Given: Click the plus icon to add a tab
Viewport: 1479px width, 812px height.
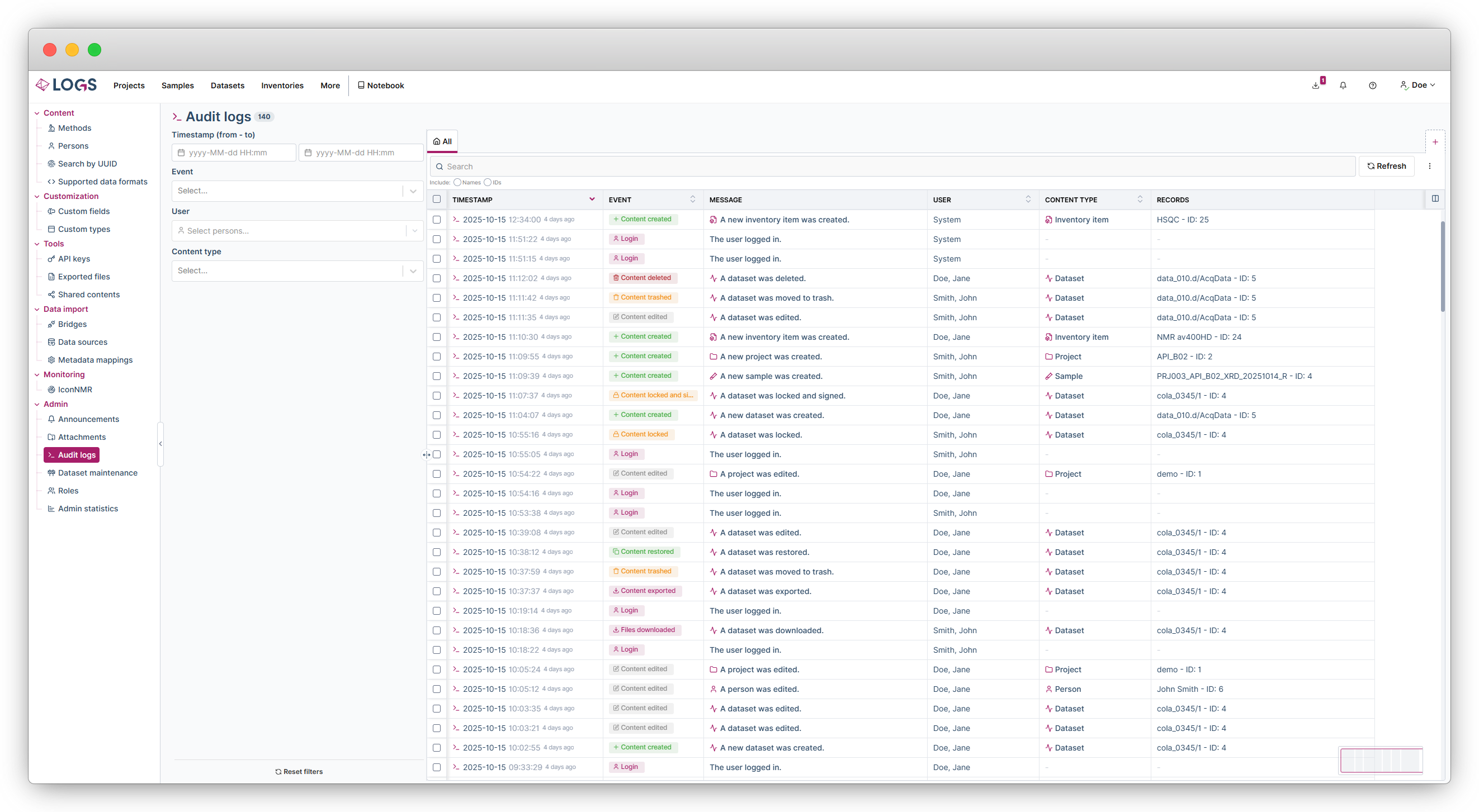Looking at the screenshot, I should point(1435,142).
